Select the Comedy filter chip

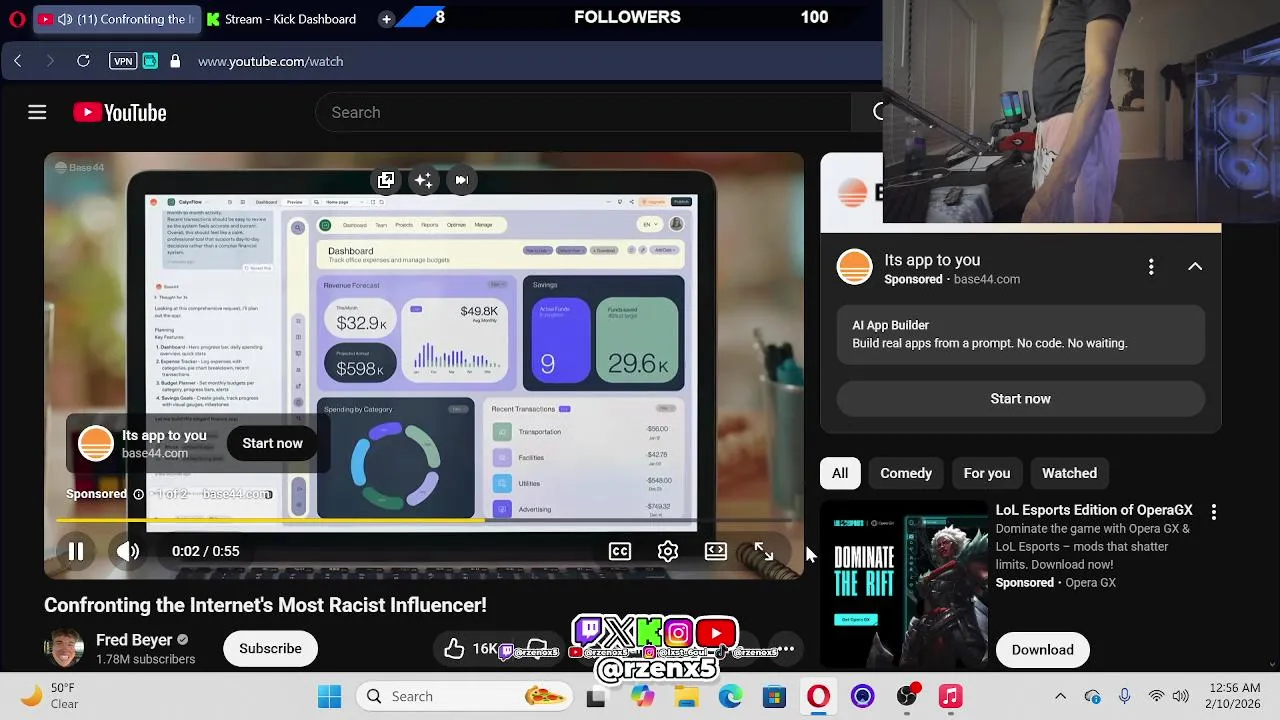tap(906, 473)
